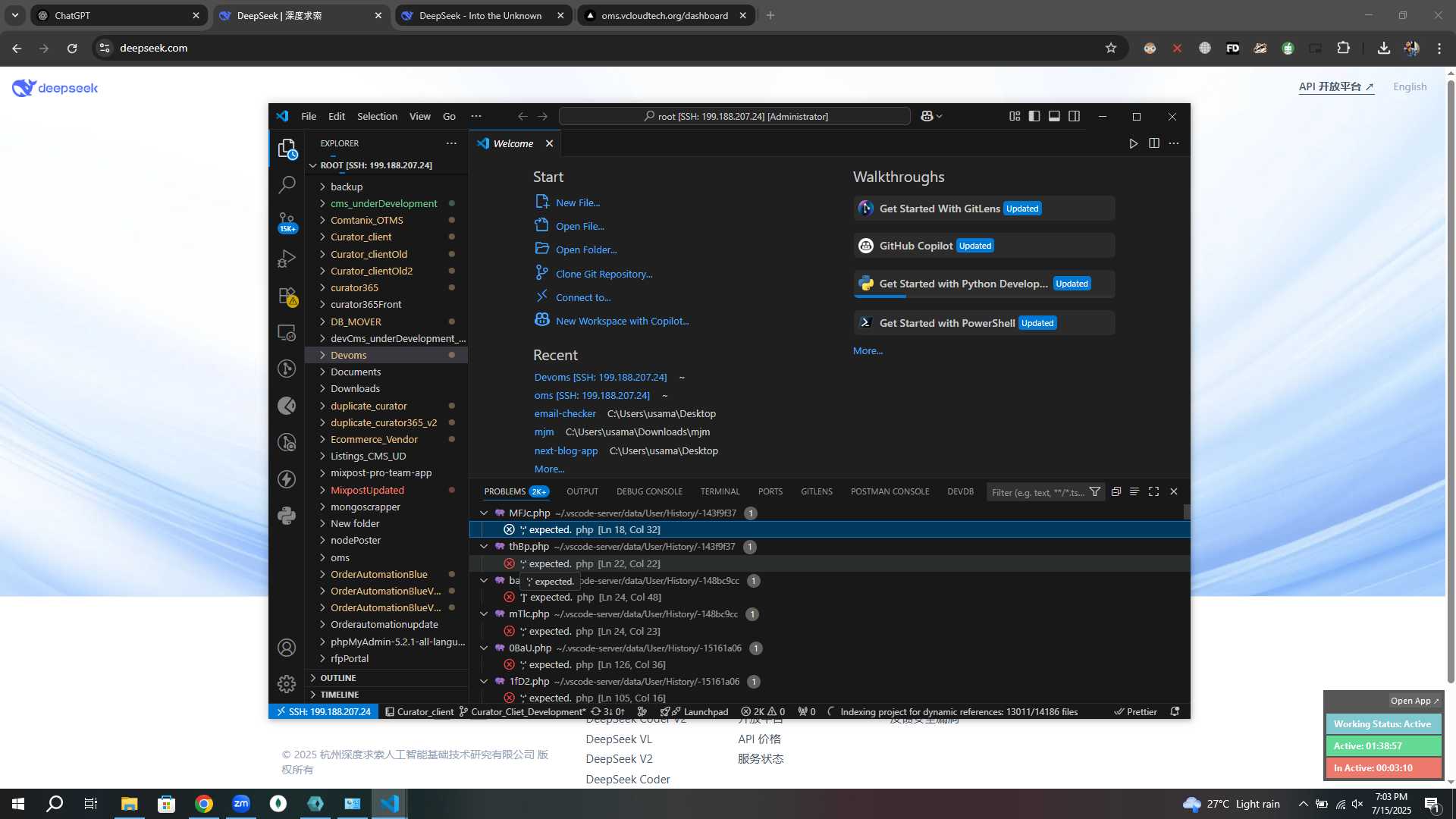Click the Split Editor icon
The image size is (1456, 819).
click(1153, 143)
